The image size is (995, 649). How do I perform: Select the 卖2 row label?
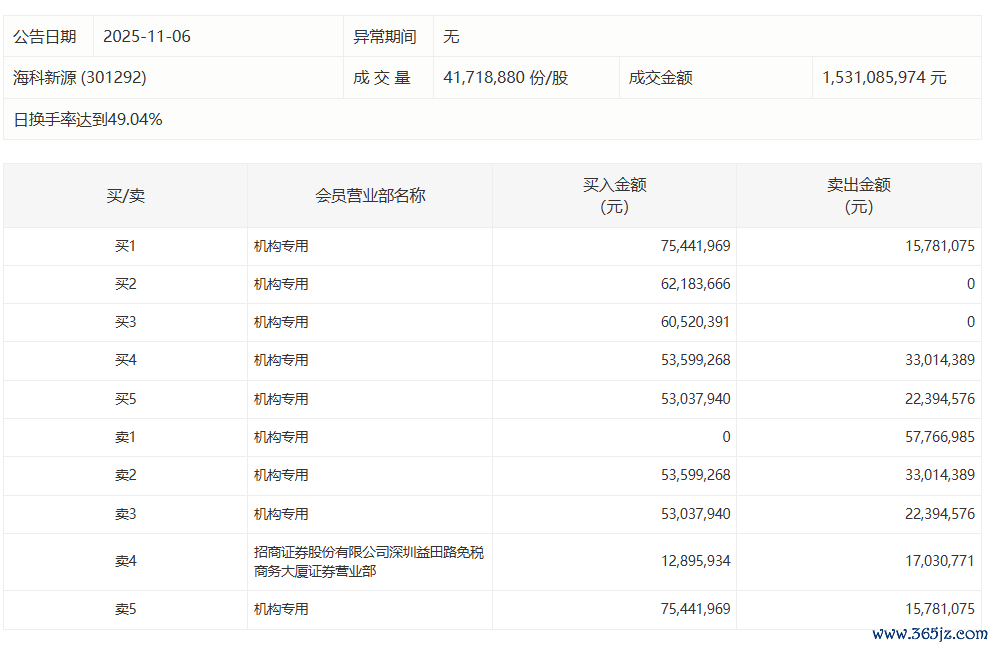pos(126,475)
